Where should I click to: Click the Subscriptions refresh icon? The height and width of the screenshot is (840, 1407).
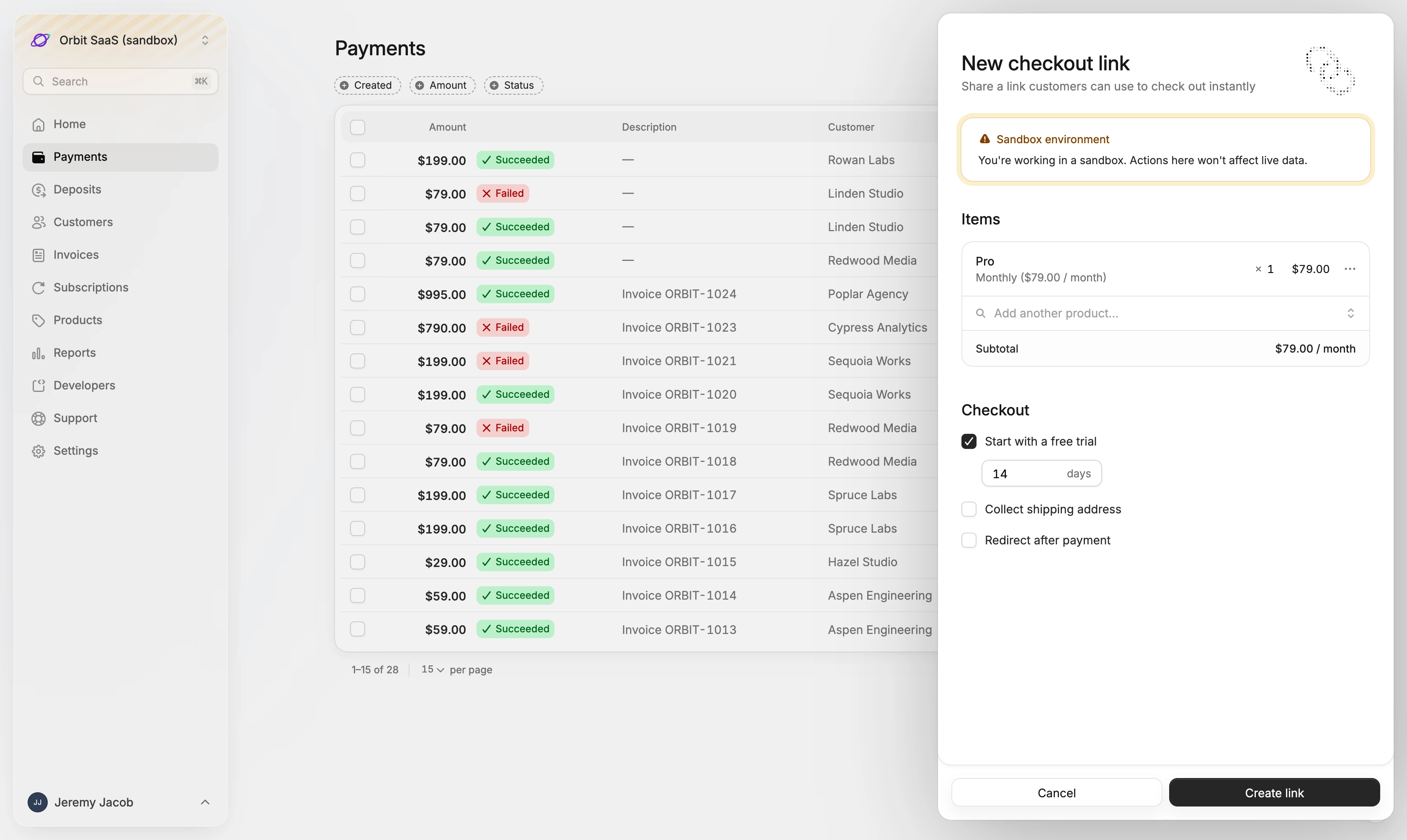click(x=39, y=288)
